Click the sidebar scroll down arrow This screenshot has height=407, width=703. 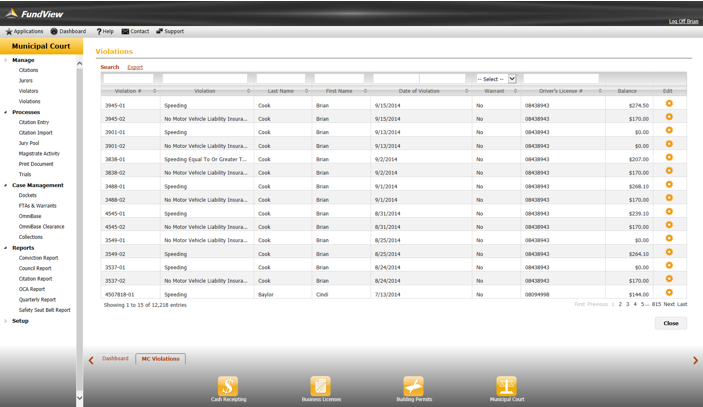point(79,398)
